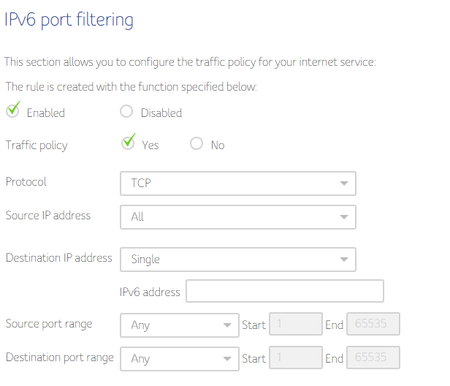The image size is (450, 386).
Task: Click the Destination port range Start field
Action: coord(296,357)
